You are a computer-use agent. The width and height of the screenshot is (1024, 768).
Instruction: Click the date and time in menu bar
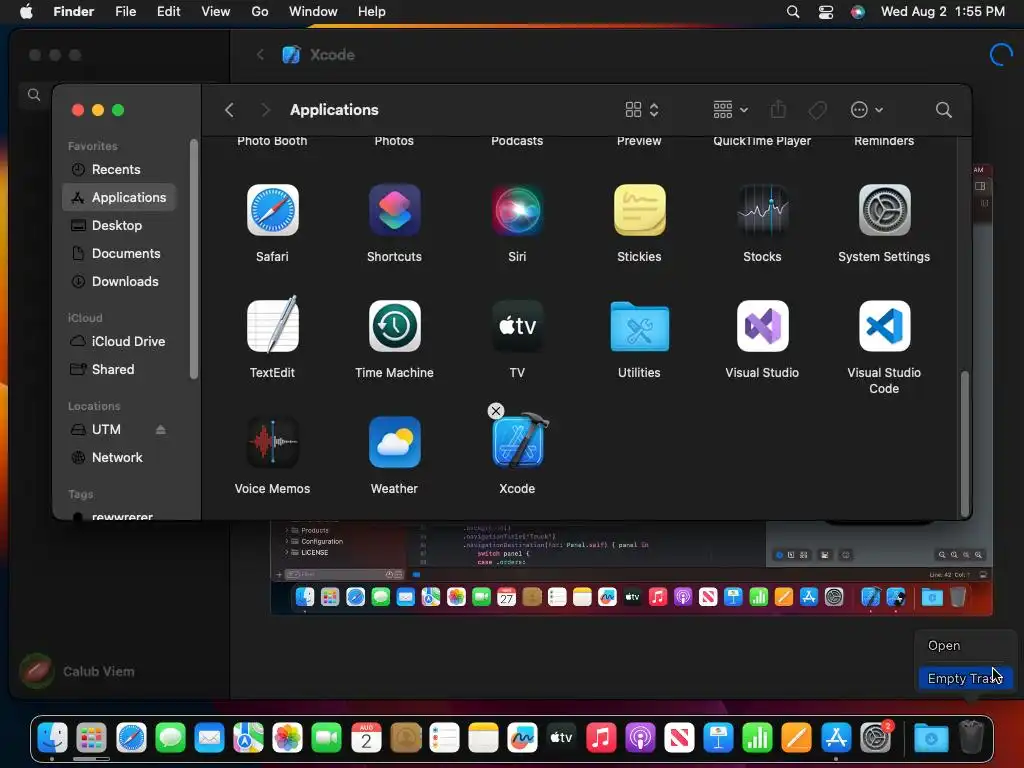click(943, 12)
